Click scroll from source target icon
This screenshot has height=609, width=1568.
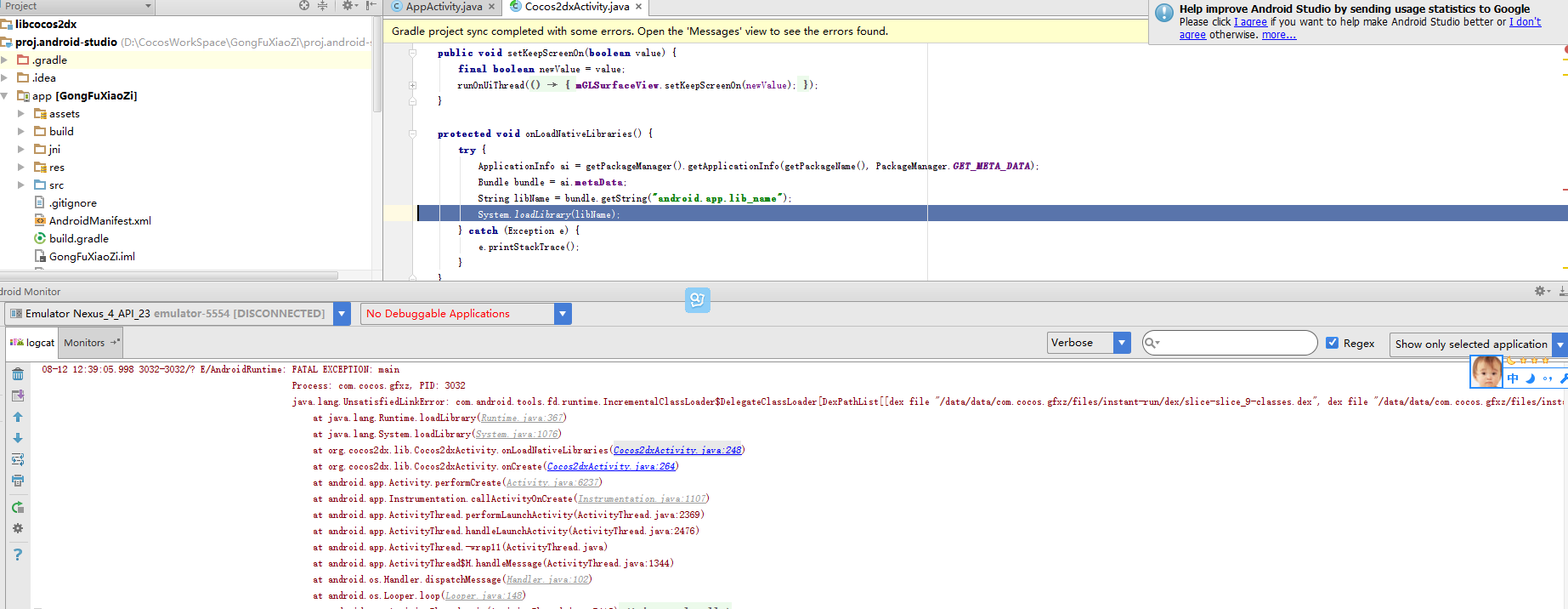pos(304,6)
